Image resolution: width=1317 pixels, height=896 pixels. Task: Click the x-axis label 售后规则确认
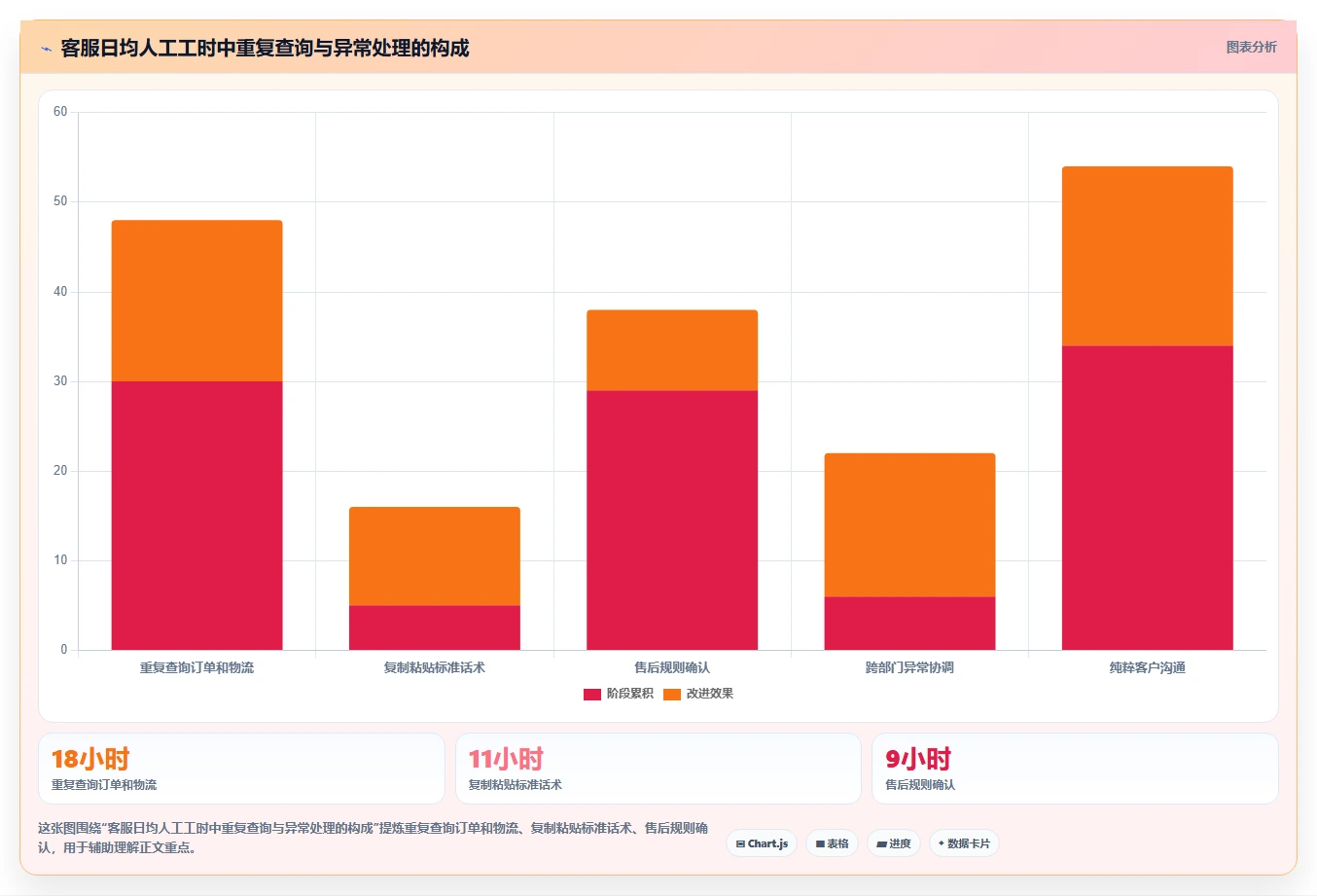[x=672, y=667]
